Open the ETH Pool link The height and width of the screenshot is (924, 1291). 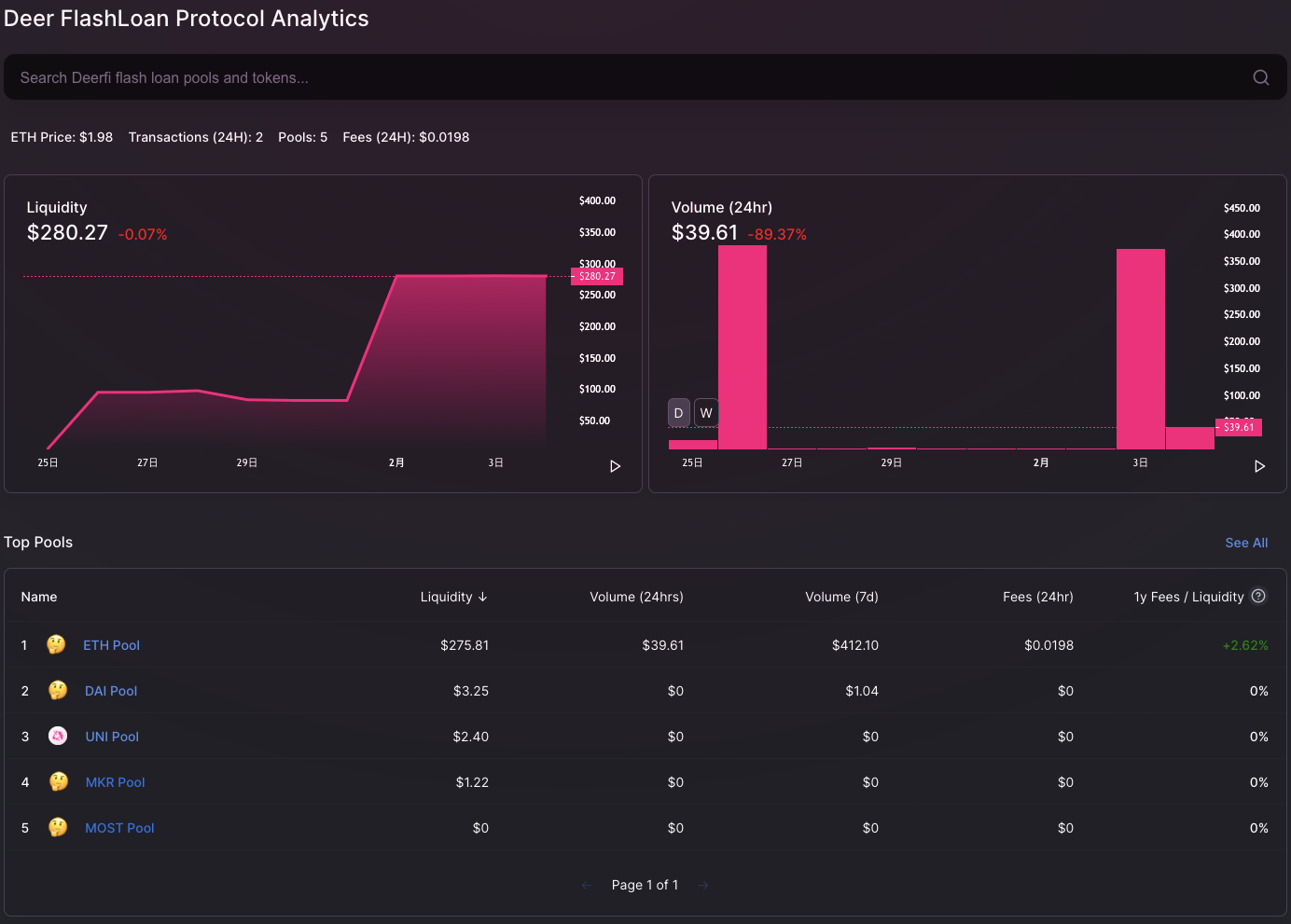[111, 645]
